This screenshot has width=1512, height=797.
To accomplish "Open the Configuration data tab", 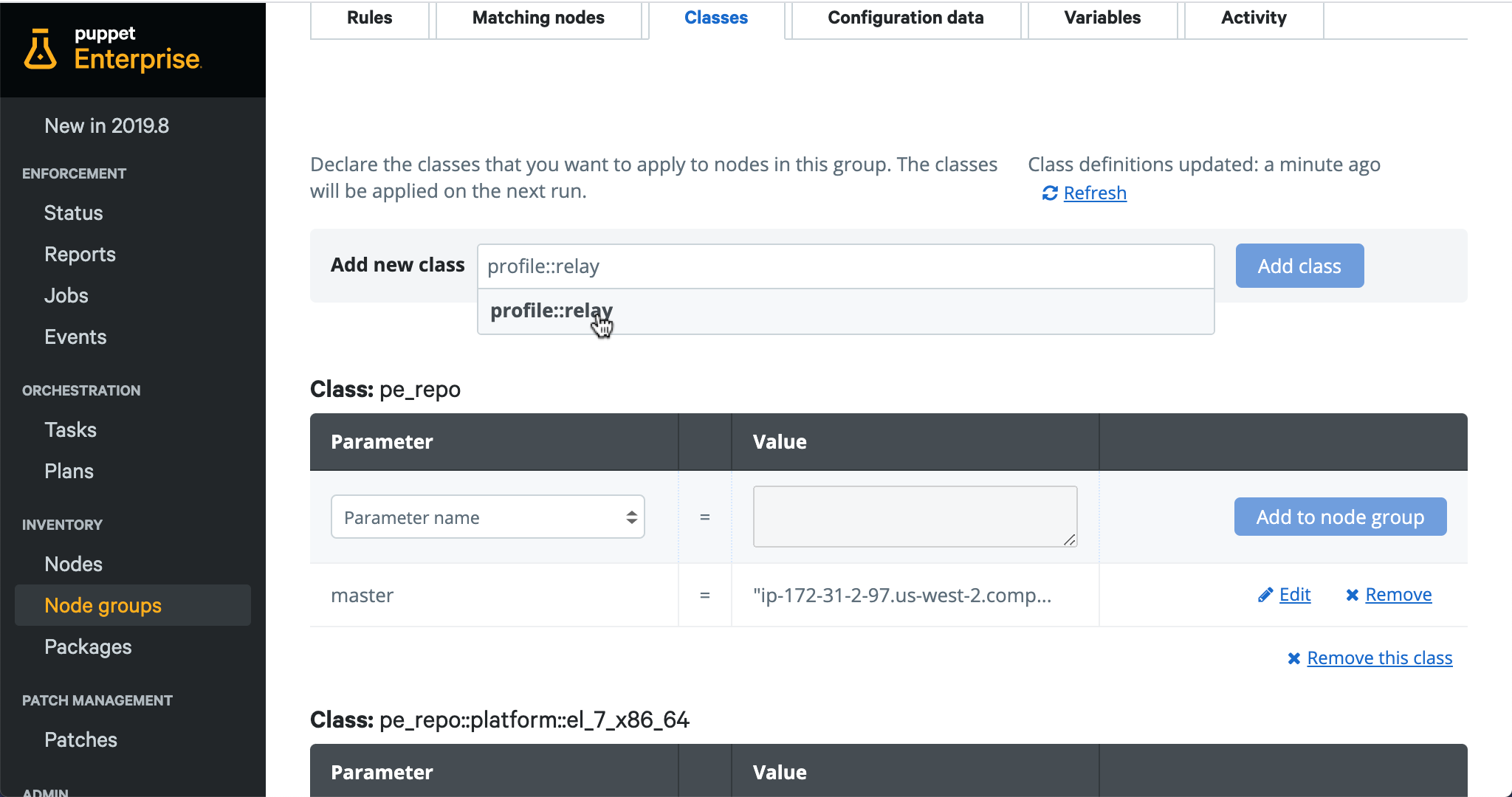I will pyautogui.click(x=906, y=18).
